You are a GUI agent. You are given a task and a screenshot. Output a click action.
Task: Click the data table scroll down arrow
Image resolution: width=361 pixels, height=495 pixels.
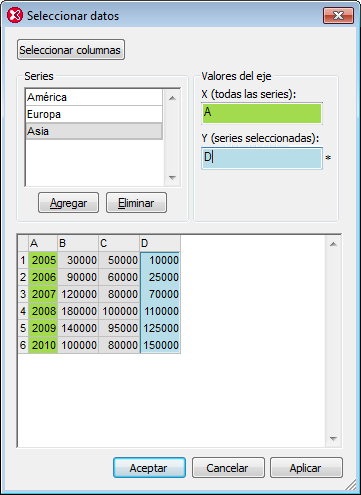point(333,439)
